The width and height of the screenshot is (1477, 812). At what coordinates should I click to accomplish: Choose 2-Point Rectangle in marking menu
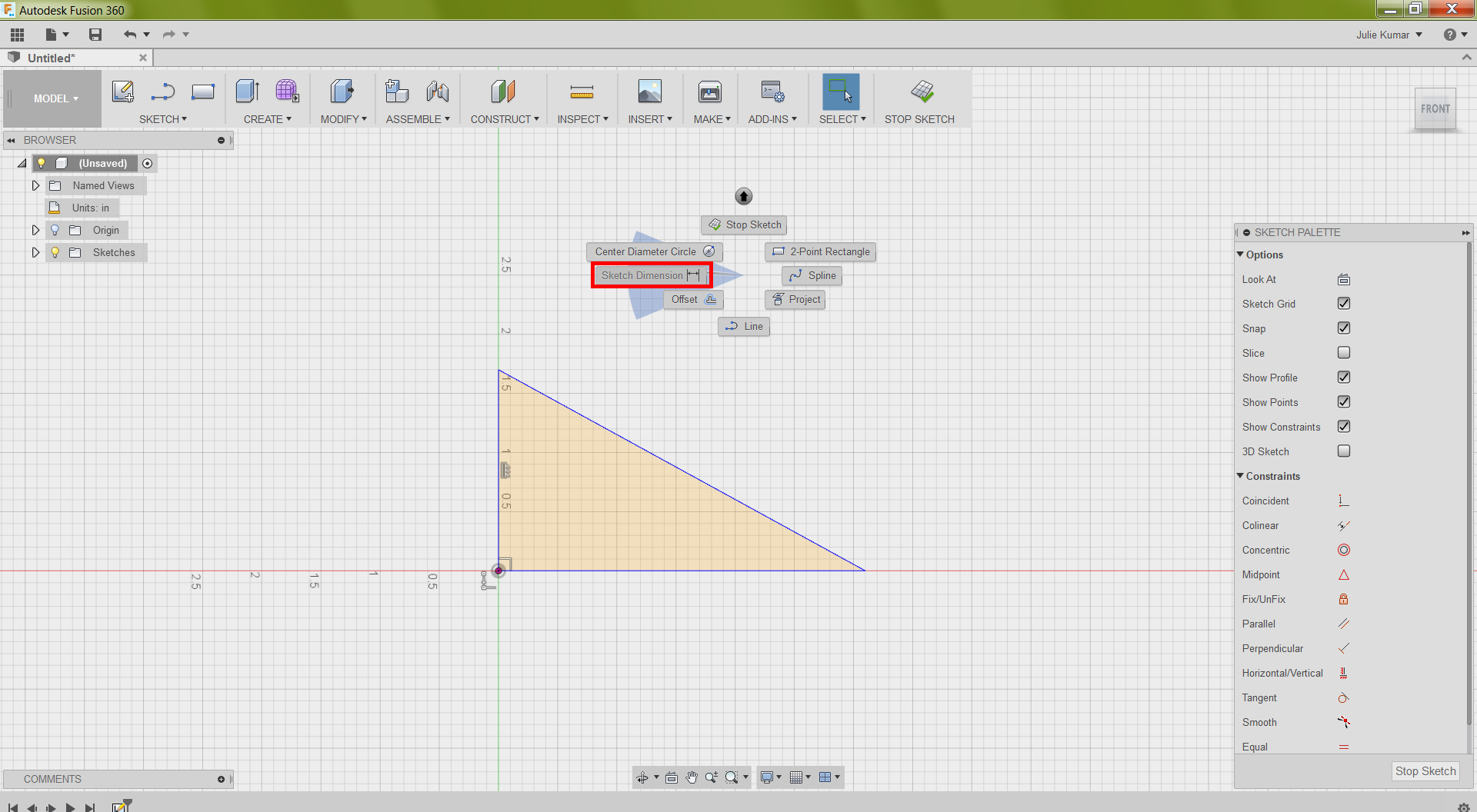(x=821, y=251)
